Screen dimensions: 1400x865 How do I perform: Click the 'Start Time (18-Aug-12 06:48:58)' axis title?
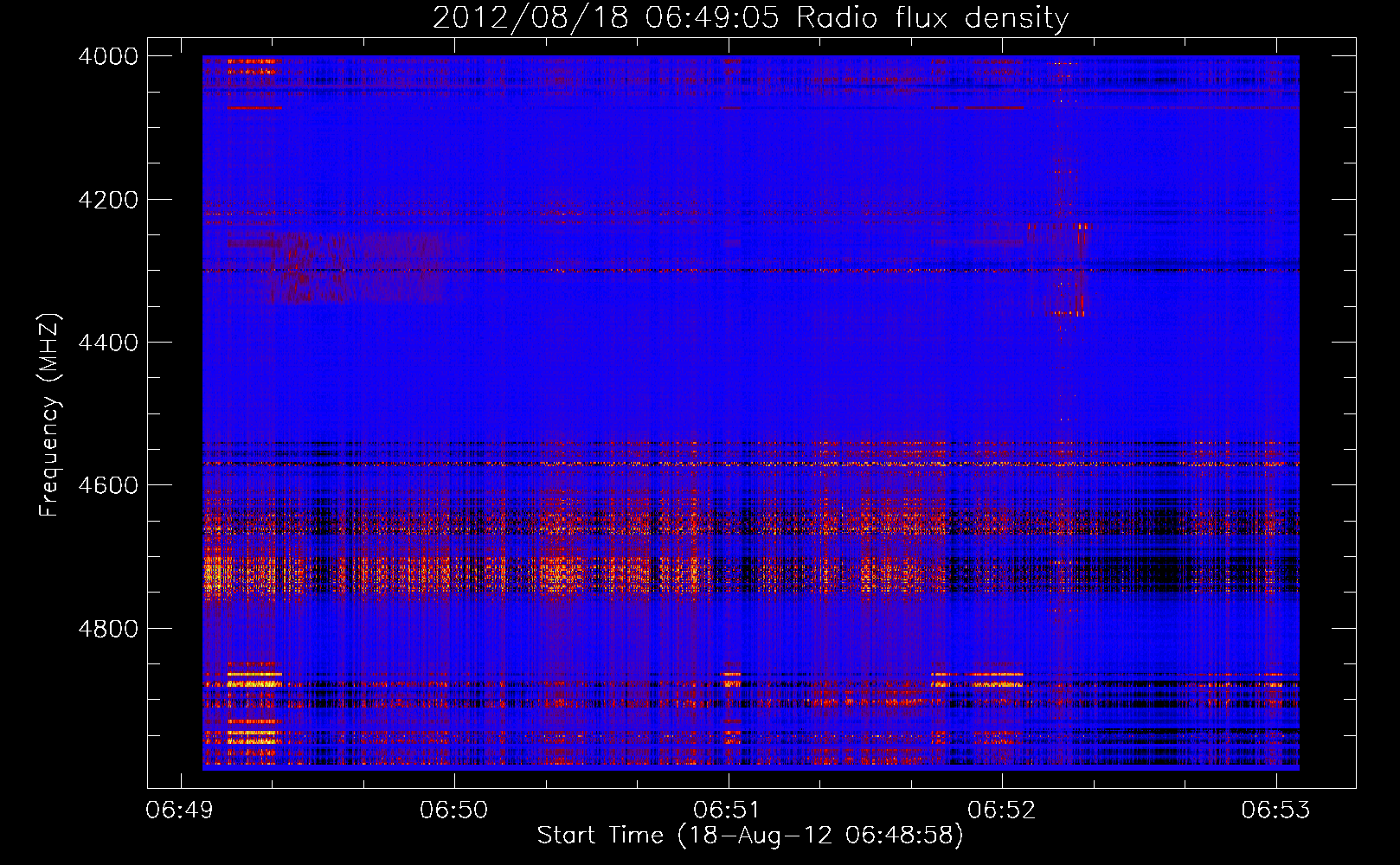(750, 836)
